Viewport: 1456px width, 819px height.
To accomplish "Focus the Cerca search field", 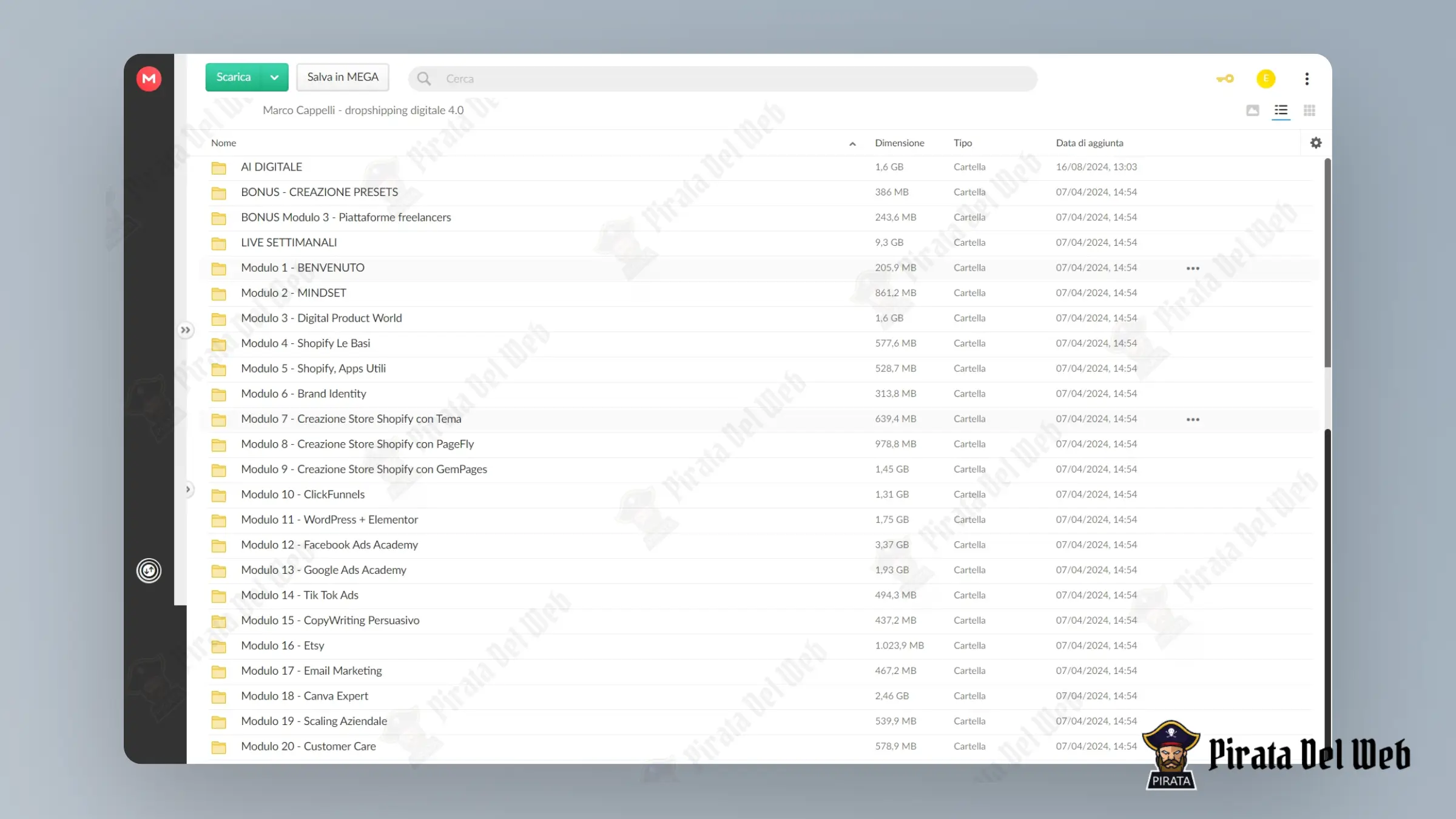I will coord(723,79).
